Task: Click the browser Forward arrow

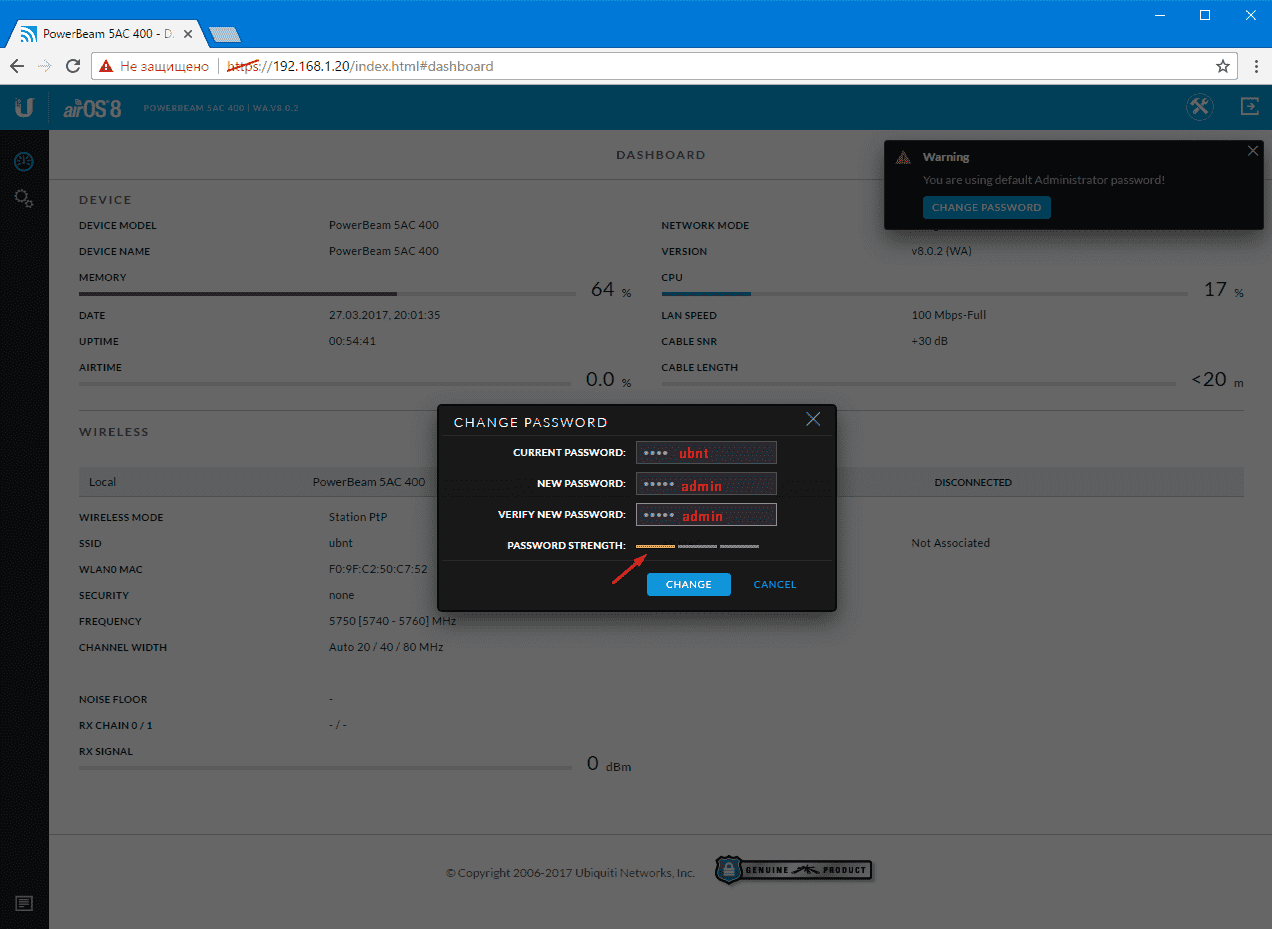Action: click(x=44, y=66)
